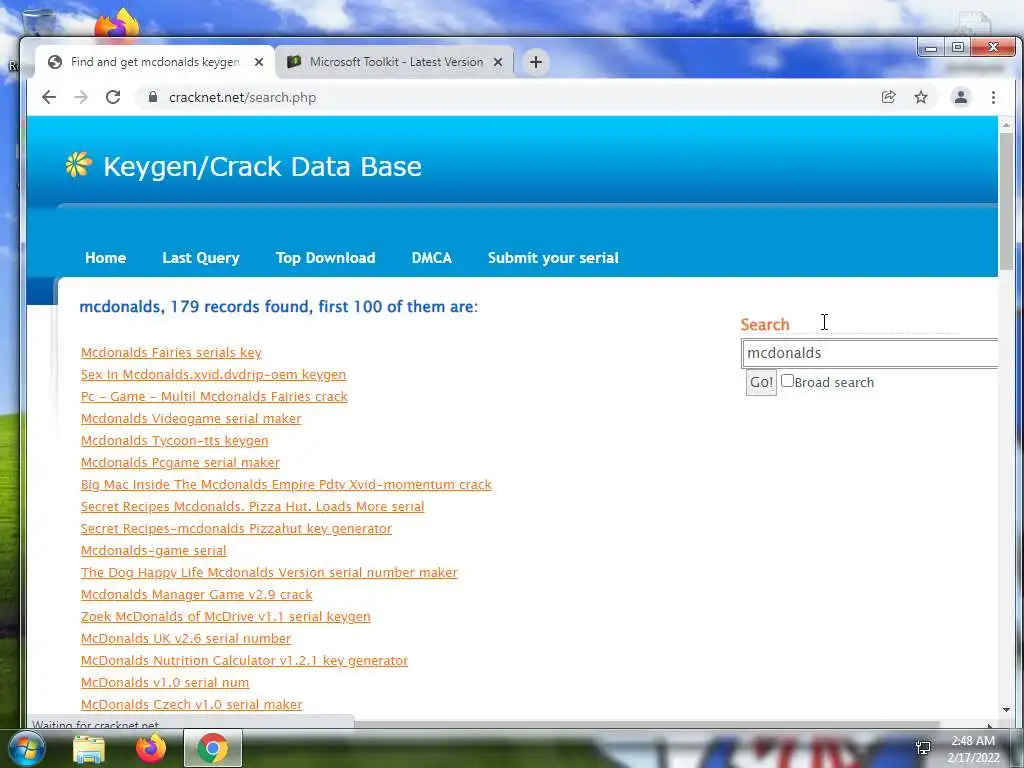Viewport: 1024px width, 768px height.
Task: Click the Go! search button
Action: click(x=761, y=382)
